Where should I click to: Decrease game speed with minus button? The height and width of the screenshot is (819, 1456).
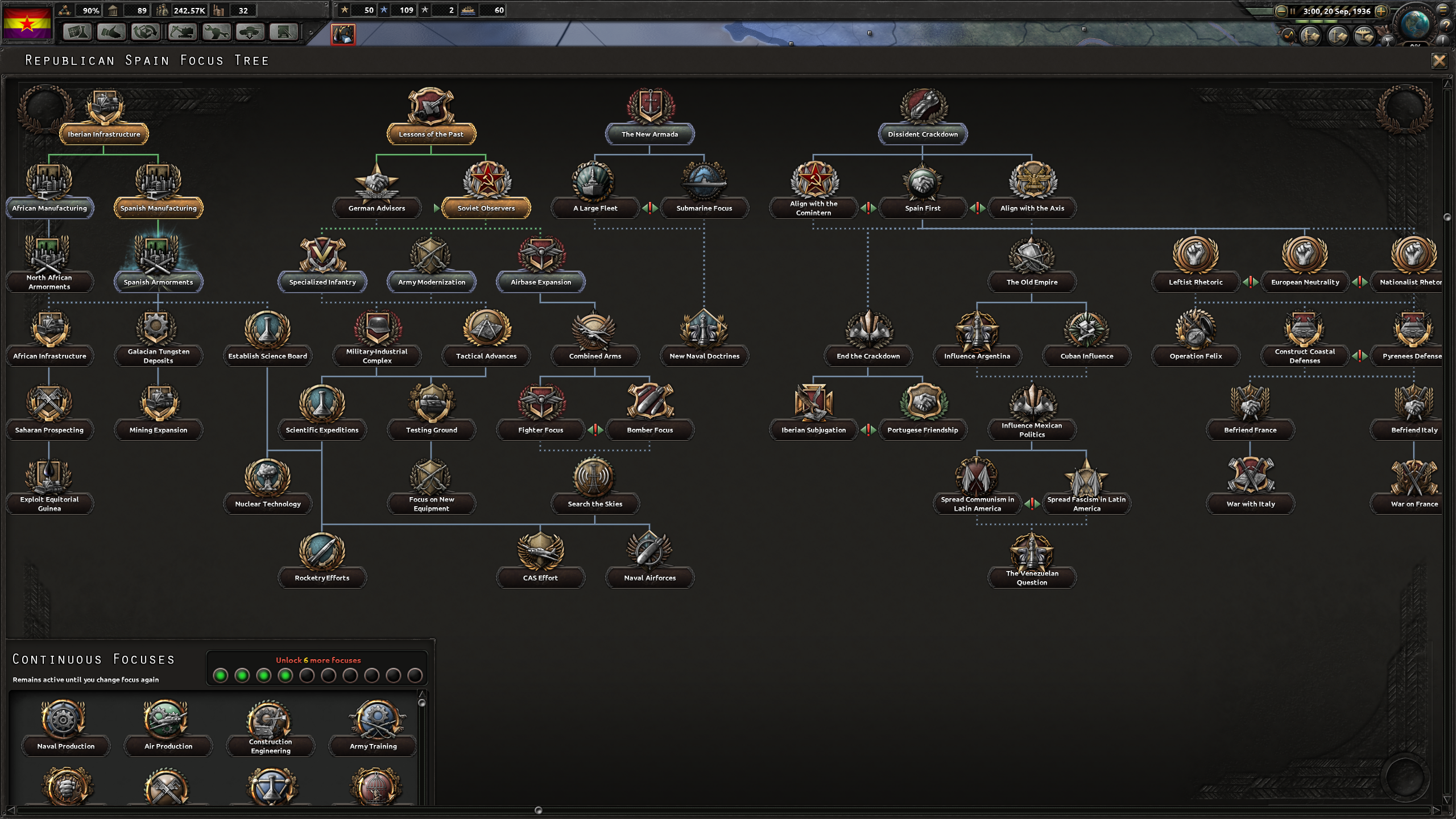coord(1281,11)
